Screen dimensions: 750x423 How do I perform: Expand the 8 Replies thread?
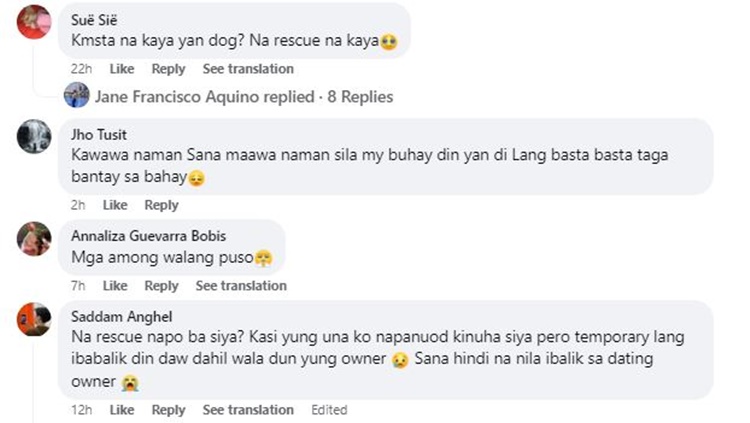(x=243, y=97)
